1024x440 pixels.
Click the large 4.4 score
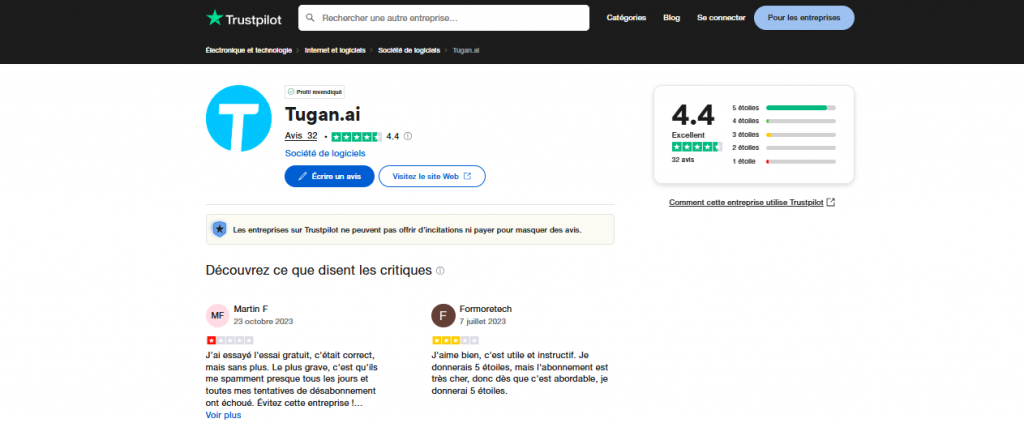point(693,116)
